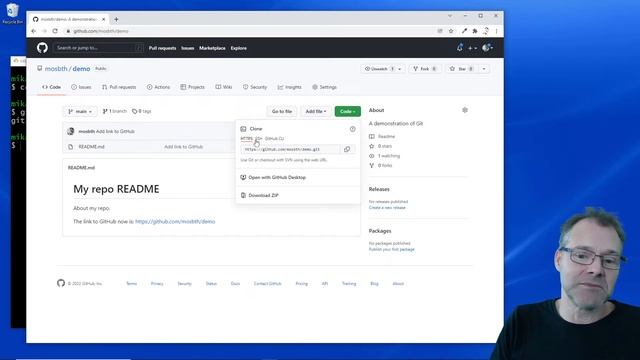The height and width of the screenshot is (360, 640).
Task: Copy the clone URL with the clipboard icon
Action: 347,149
